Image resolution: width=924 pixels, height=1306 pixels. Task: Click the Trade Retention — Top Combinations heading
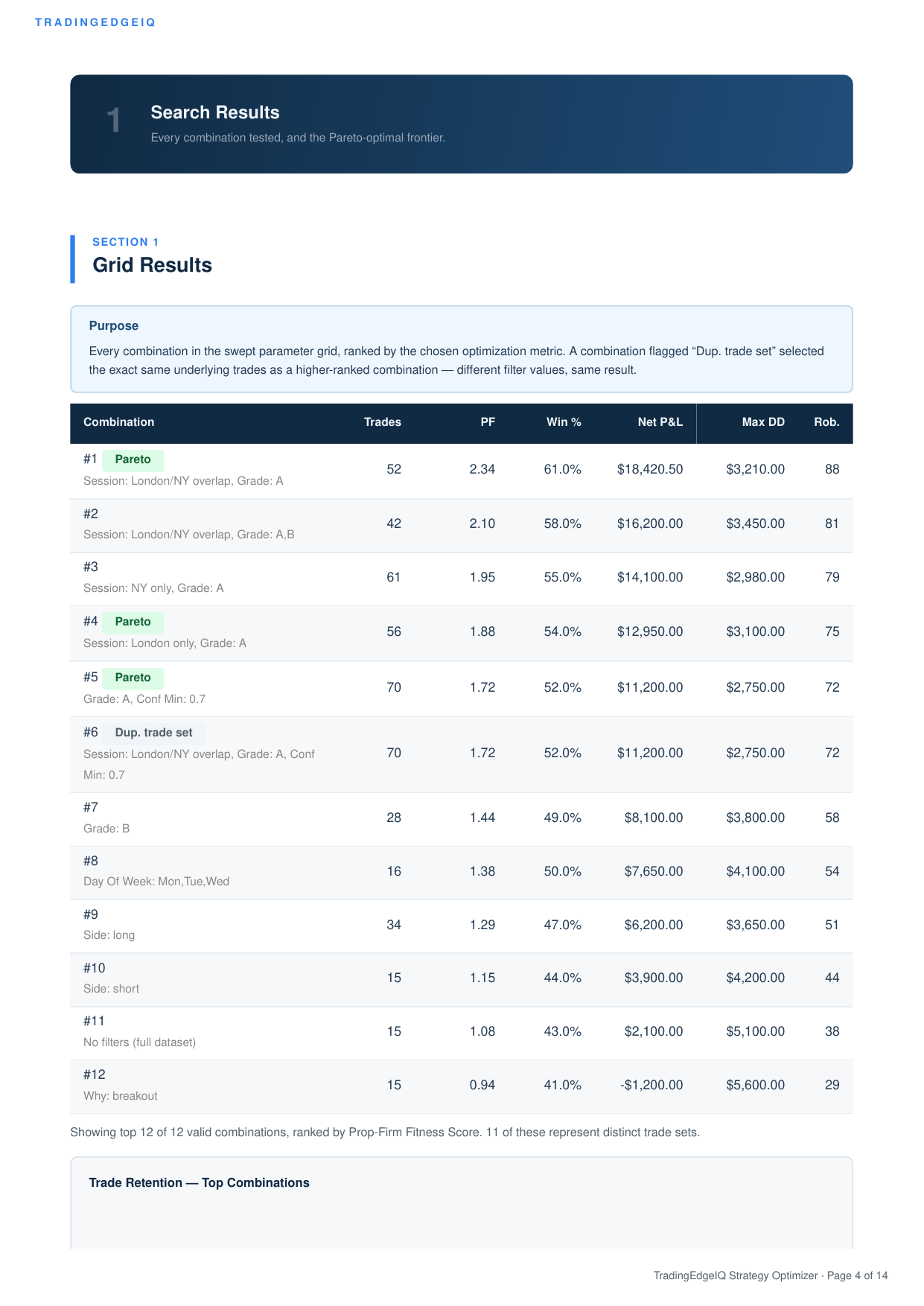[x=199, y=1182]
